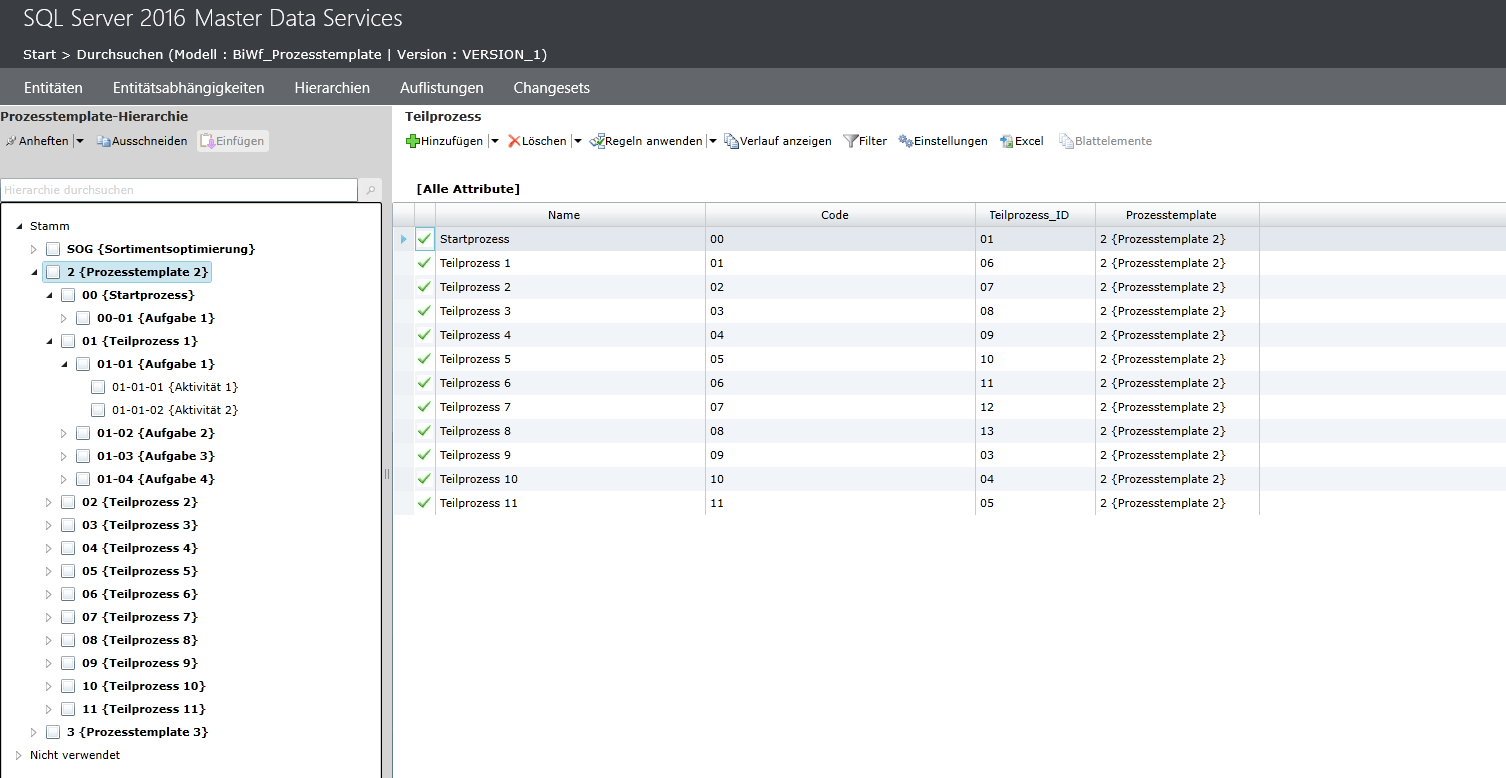The width and height of the screenshot is (1506, 778).
Task: Check the 01-01-02 {Aktivität 2} checkbox
Action: point(98,410)
